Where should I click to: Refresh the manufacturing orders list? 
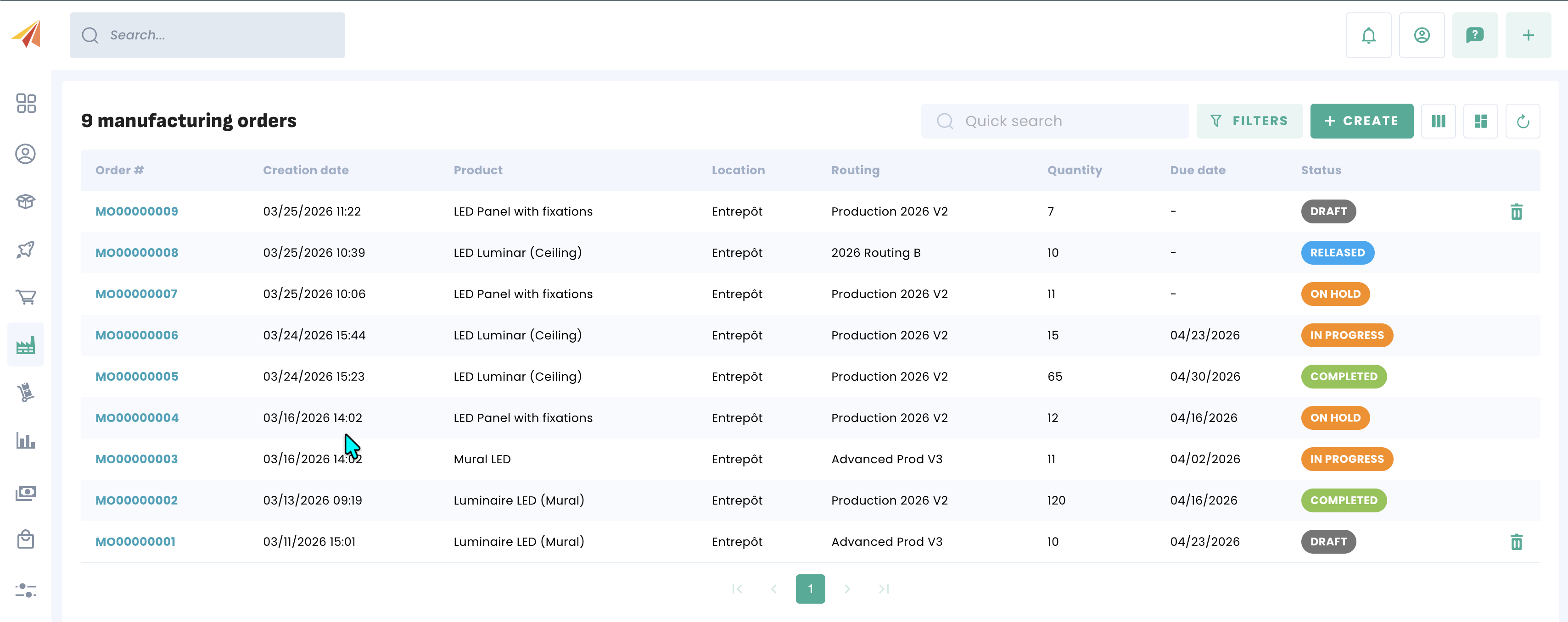click(x=1523, y=121)
